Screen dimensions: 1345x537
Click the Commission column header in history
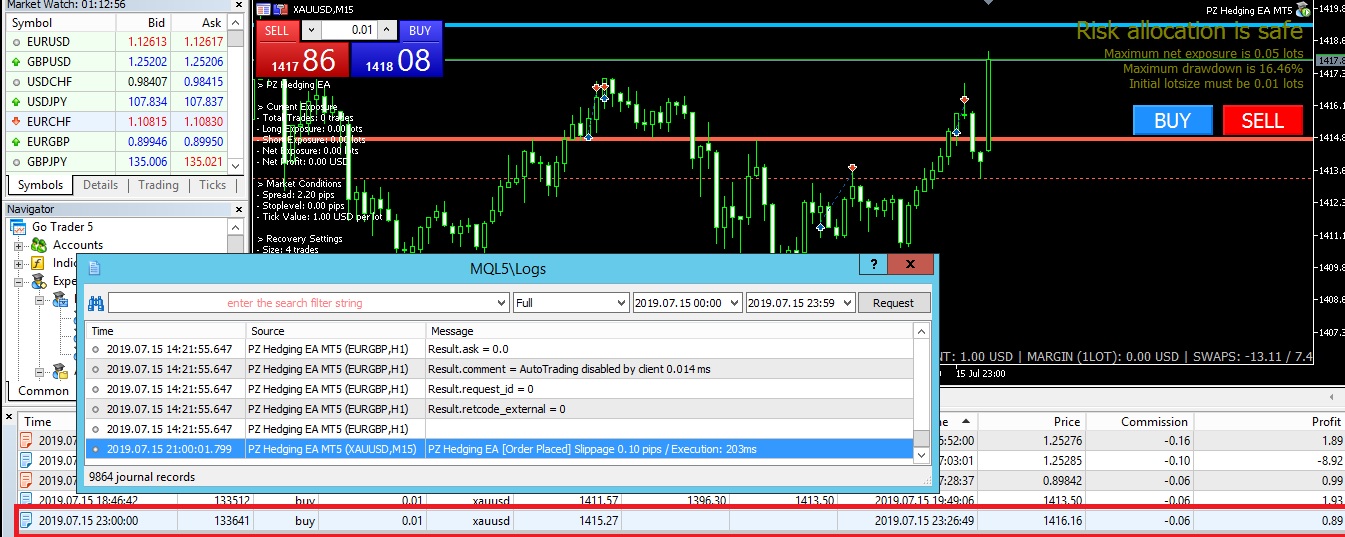pos(1139,422)
